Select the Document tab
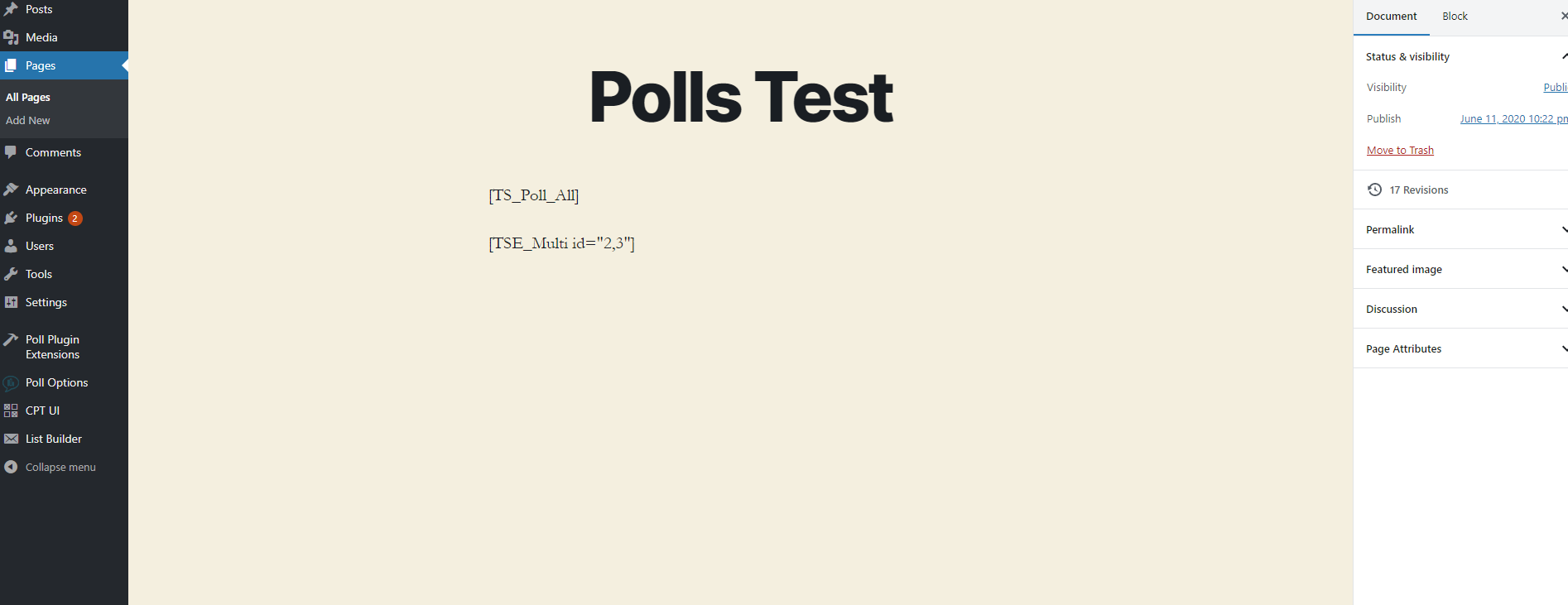 1391,17
